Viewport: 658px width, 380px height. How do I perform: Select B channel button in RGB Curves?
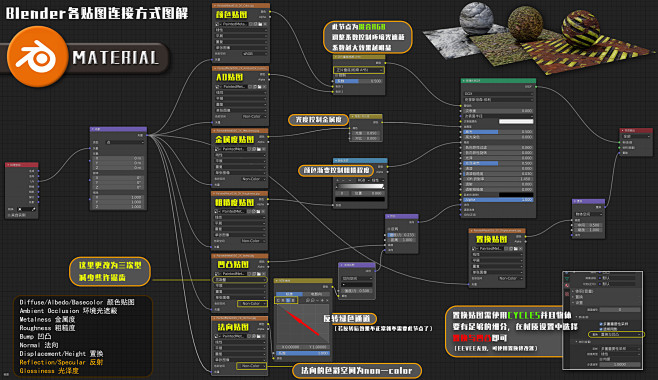(x=293, y=300)
